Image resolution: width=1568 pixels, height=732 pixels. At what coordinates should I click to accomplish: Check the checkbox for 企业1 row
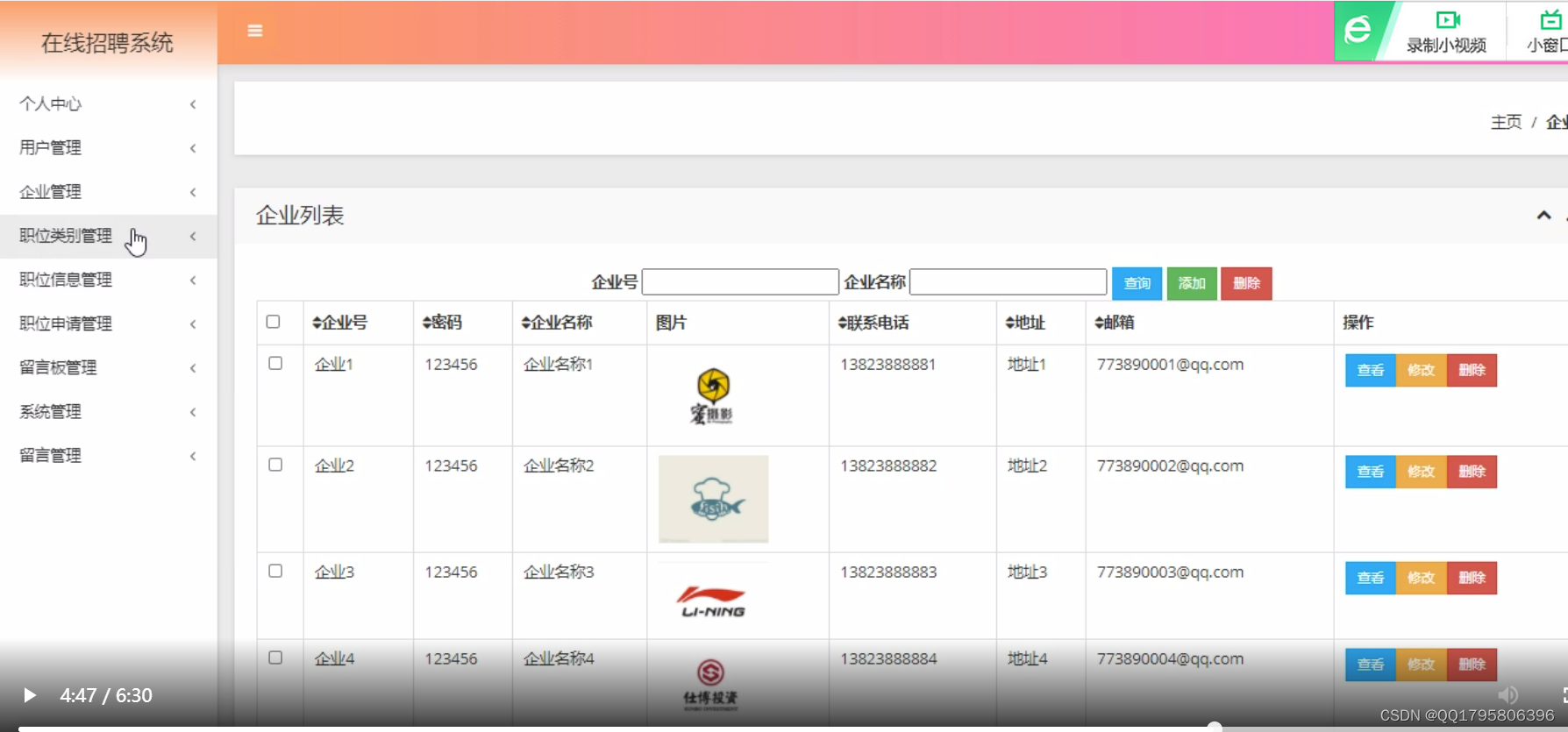click(275, 363)
